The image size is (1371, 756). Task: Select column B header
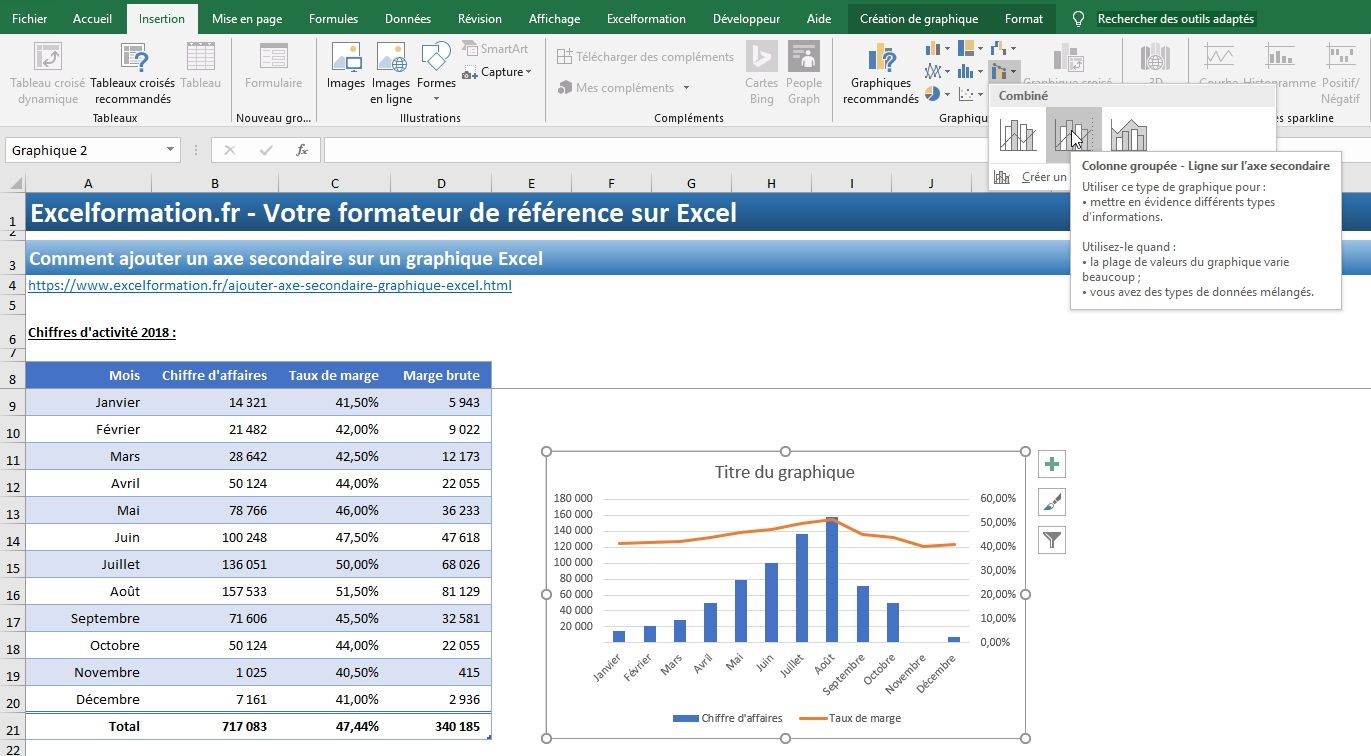[215, 183]
